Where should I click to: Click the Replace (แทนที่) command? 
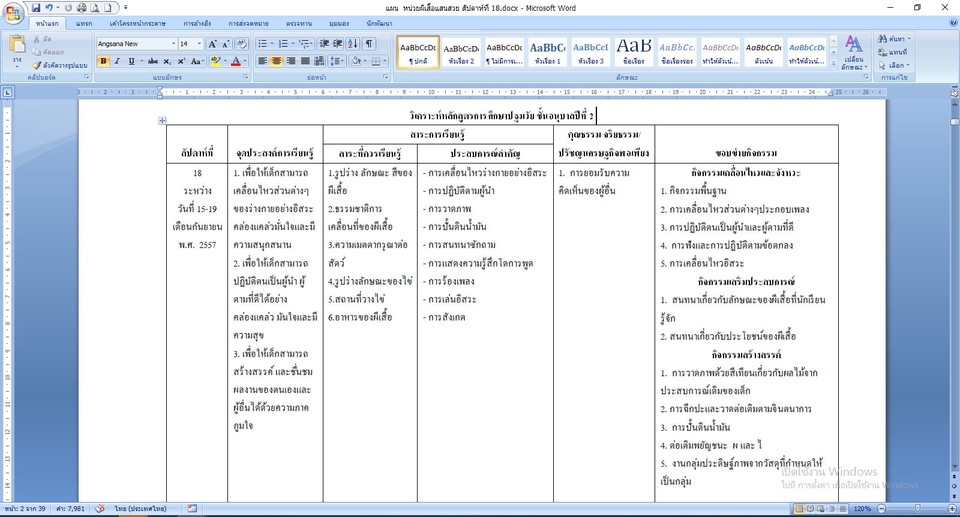click(x=893, y=52)
